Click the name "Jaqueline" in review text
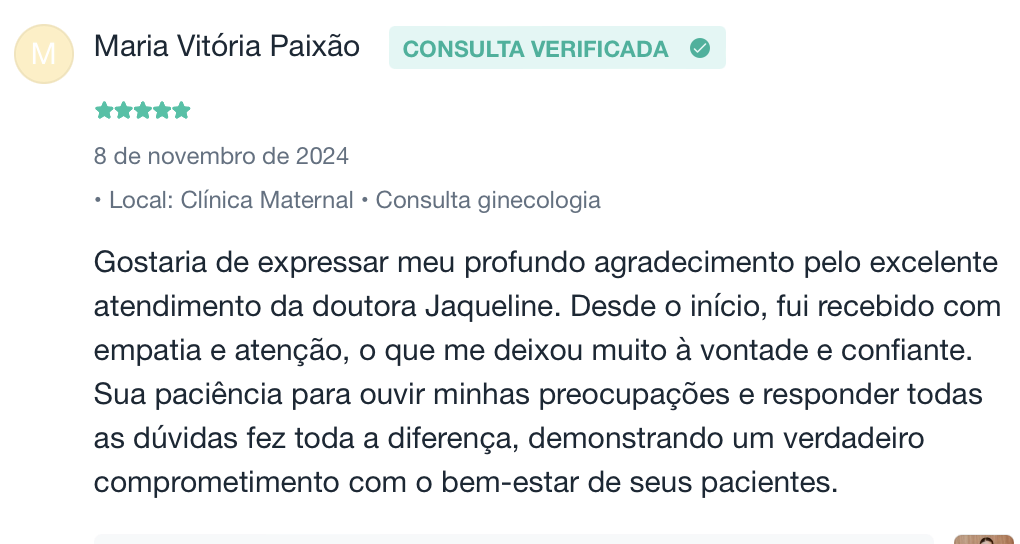This screenshot has height=544, width=1020. (492, 306)
